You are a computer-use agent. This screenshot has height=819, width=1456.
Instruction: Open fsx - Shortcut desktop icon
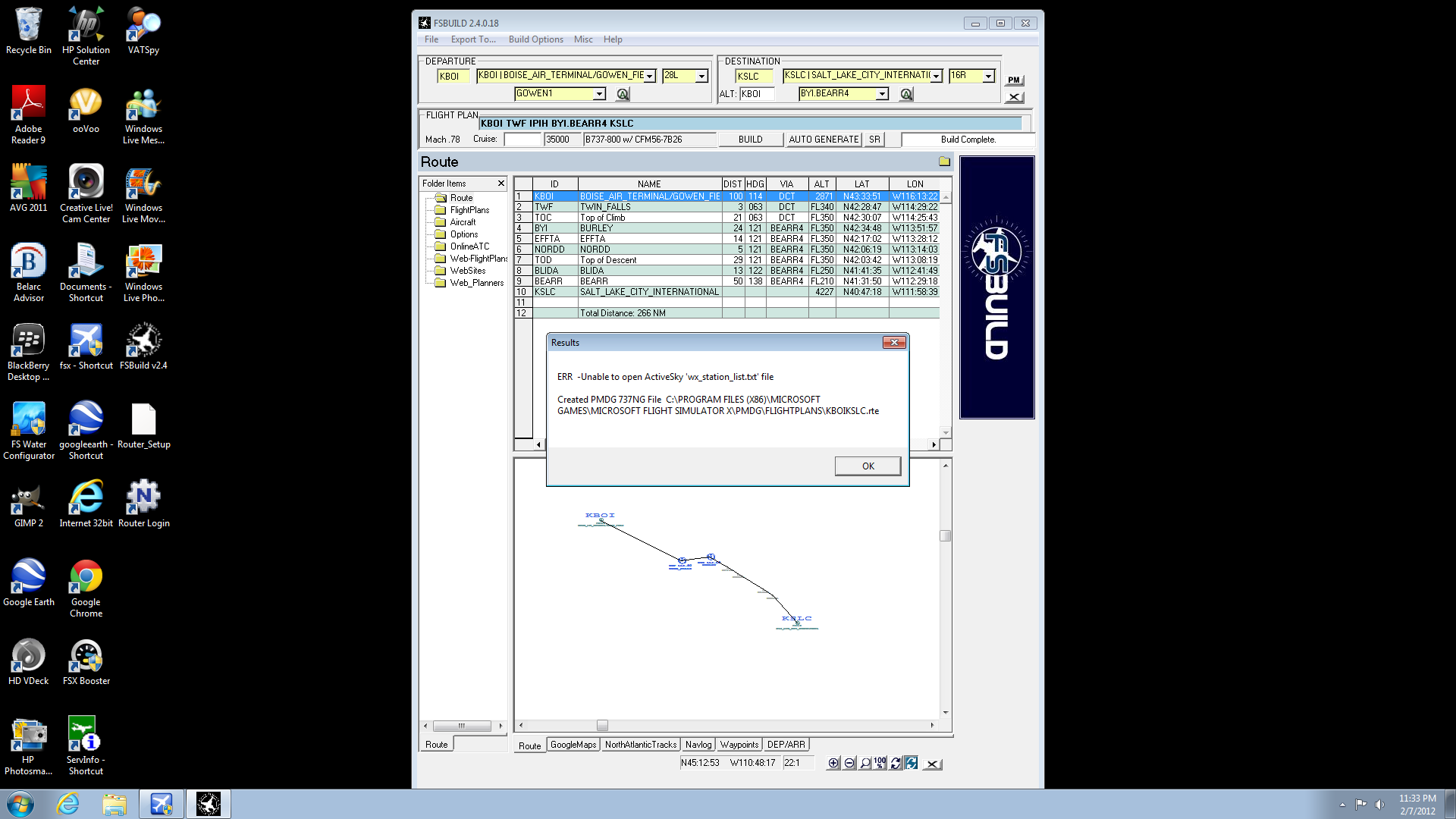86,347
